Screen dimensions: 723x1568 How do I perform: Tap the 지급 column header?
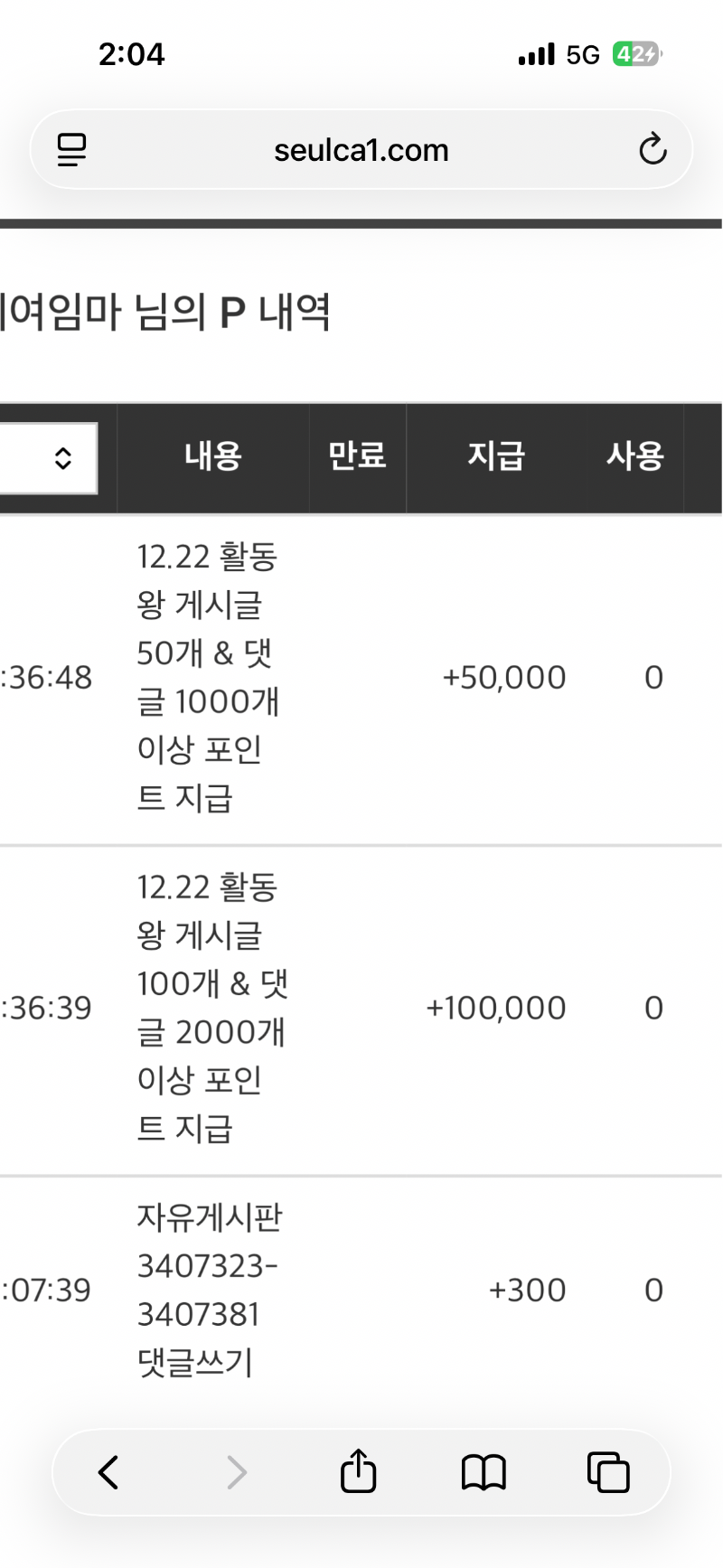point(495,455)
